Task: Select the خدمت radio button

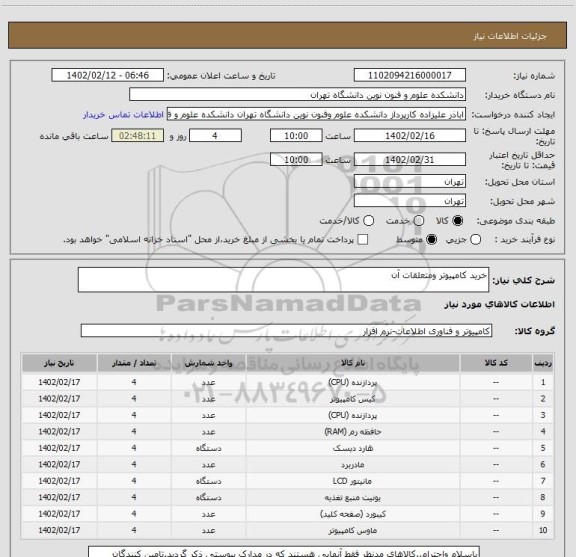Action: pyautogui.click(x=419, y=220)
